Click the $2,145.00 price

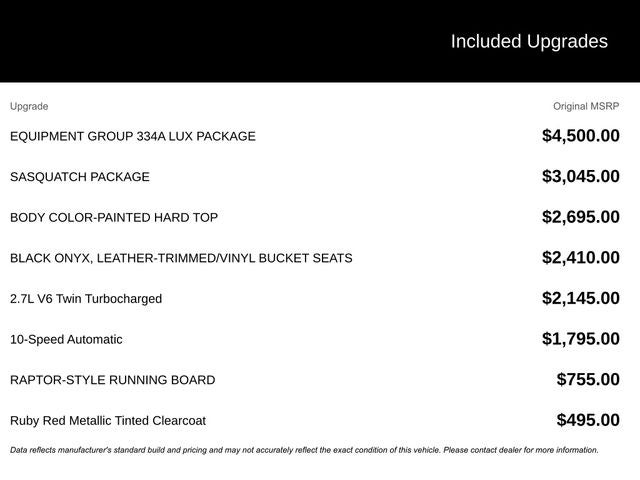[580, 299]
